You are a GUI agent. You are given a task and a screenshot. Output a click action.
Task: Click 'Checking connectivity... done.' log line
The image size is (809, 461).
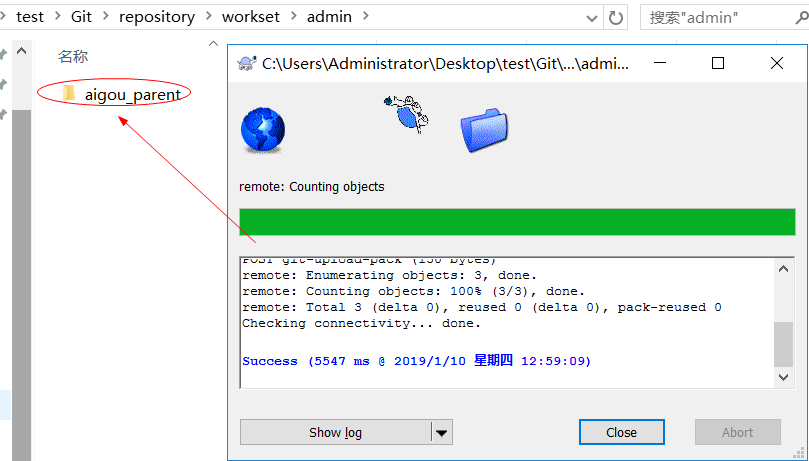[x=361, y=324]
